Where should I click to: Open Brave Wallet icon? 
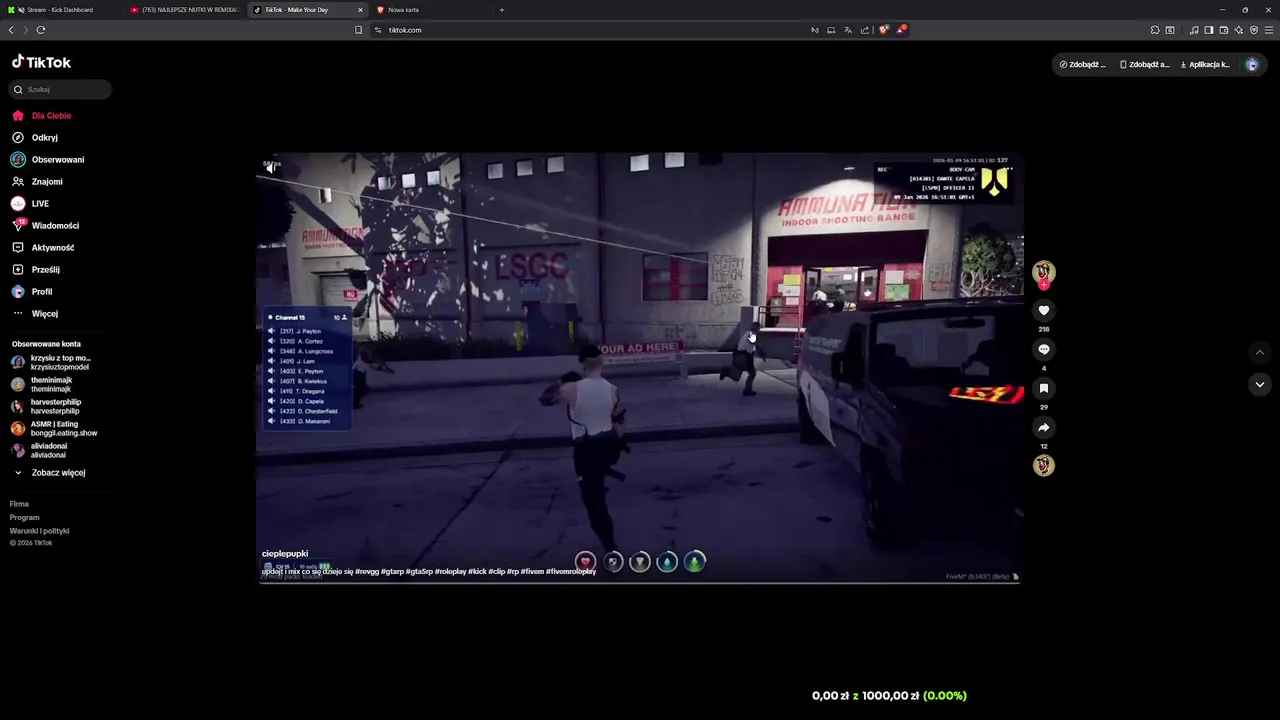pos(1224,30)
